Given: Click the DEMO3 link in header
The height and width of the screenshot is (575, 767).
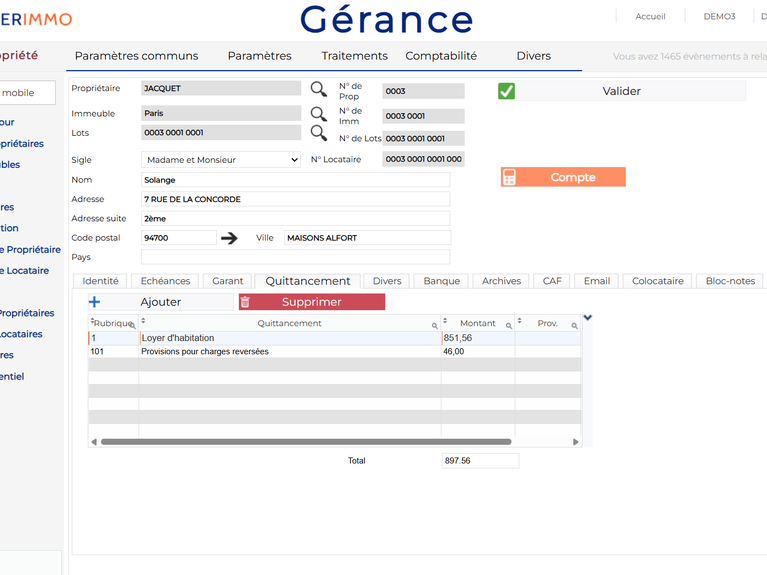Looking at the screenshot, I should (x=719, y=17).
